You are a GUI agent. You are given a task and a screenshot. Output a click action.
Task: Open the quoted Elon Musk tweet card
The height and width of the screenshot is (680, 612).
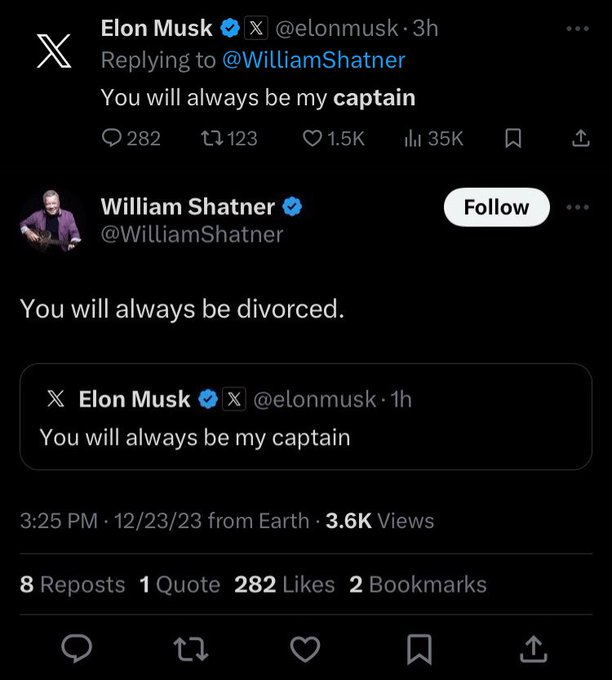point(306,416)
